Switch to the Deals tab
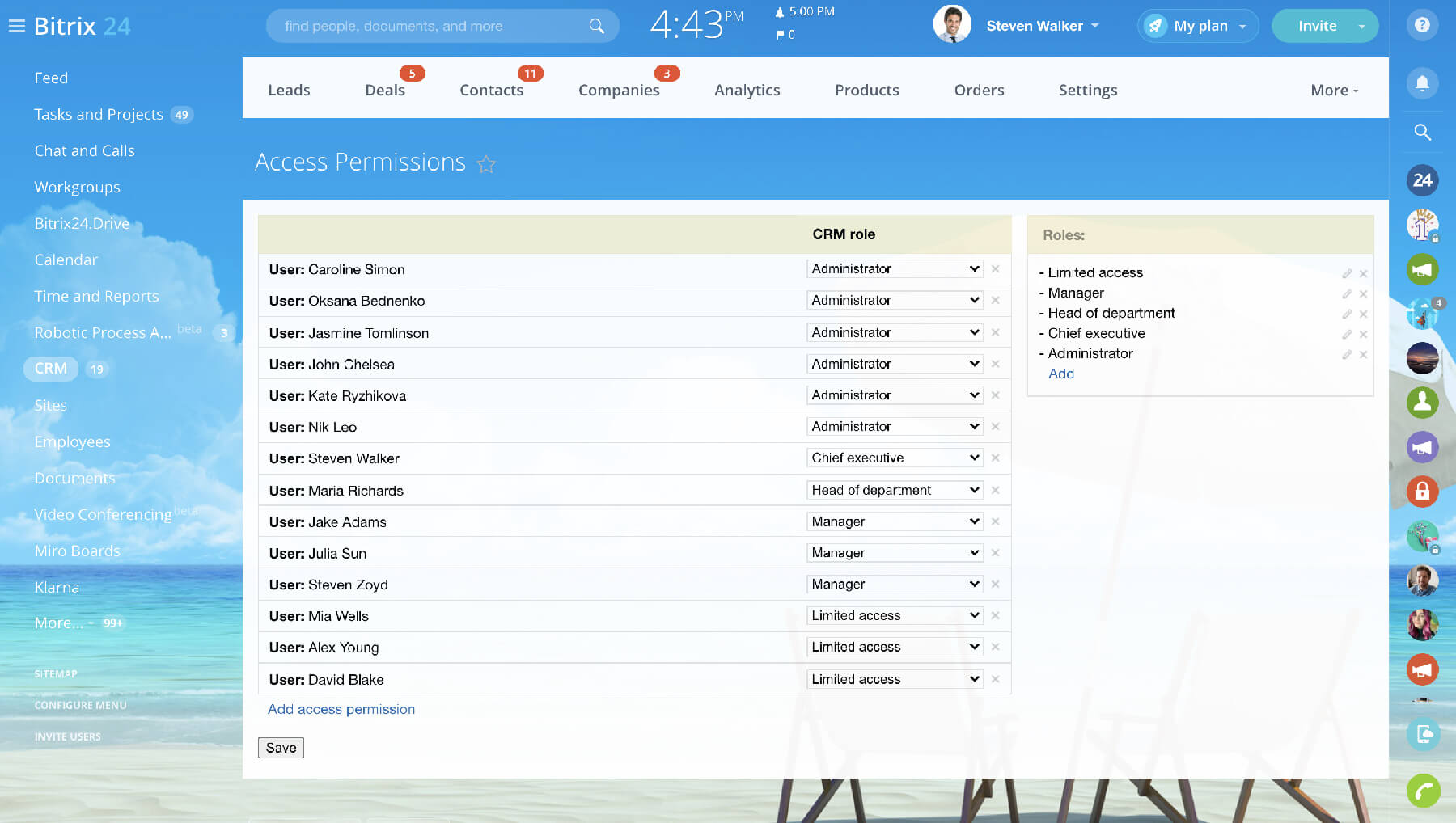Image resolution: width=1456 pixels, height=823 pixels. tap(385, 90)
